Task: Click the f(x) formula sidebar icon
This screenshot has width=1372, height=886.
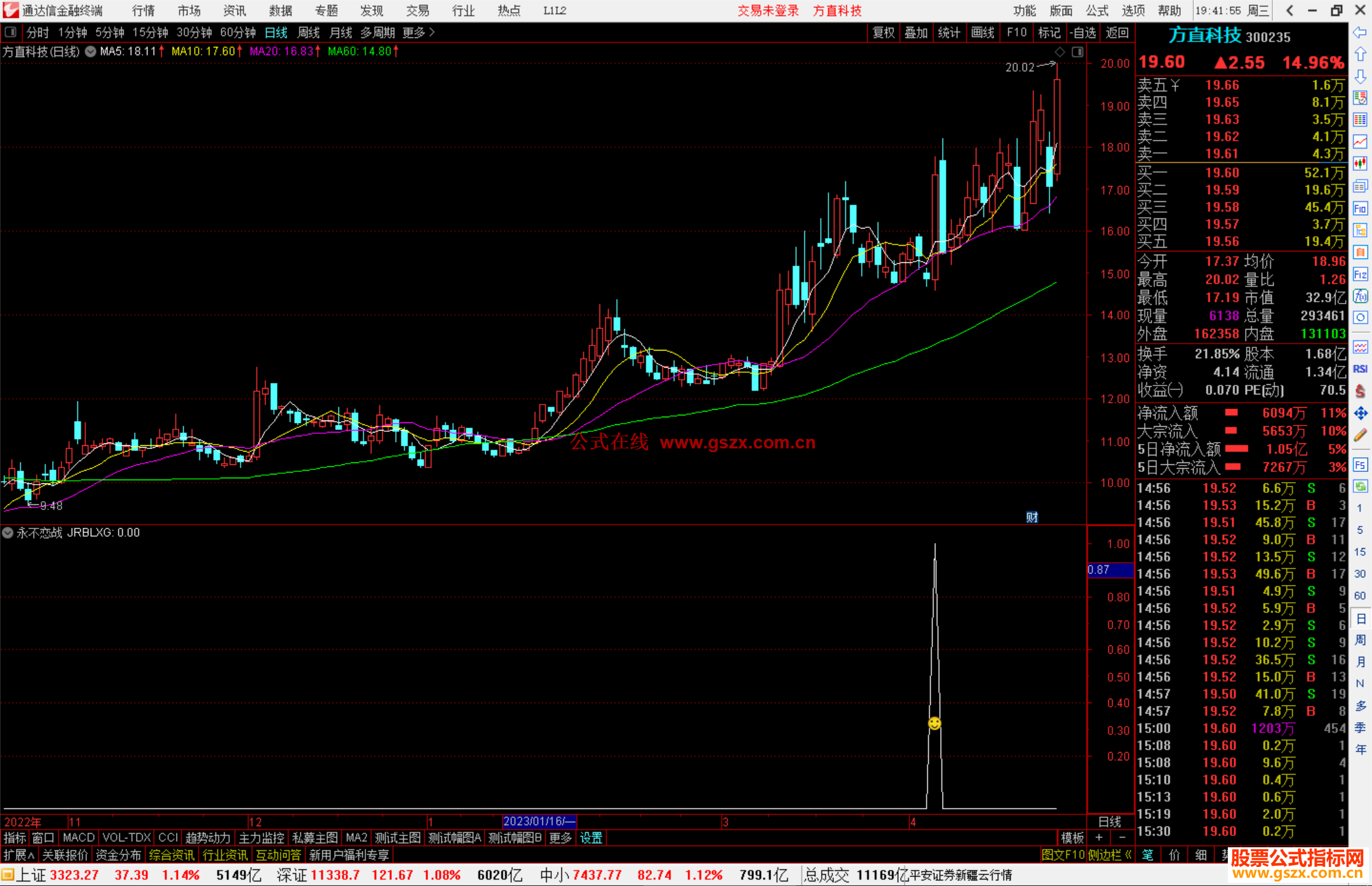Action: point(1360,296)
